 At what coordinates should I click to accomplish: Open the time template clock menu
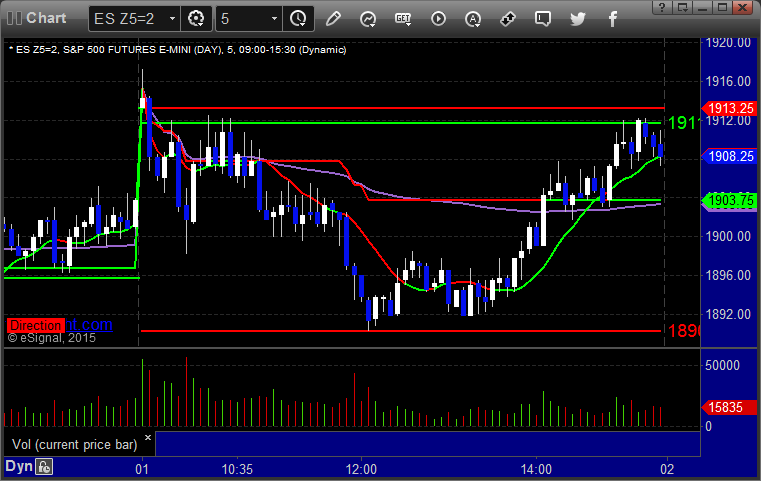tap(298, 19)
